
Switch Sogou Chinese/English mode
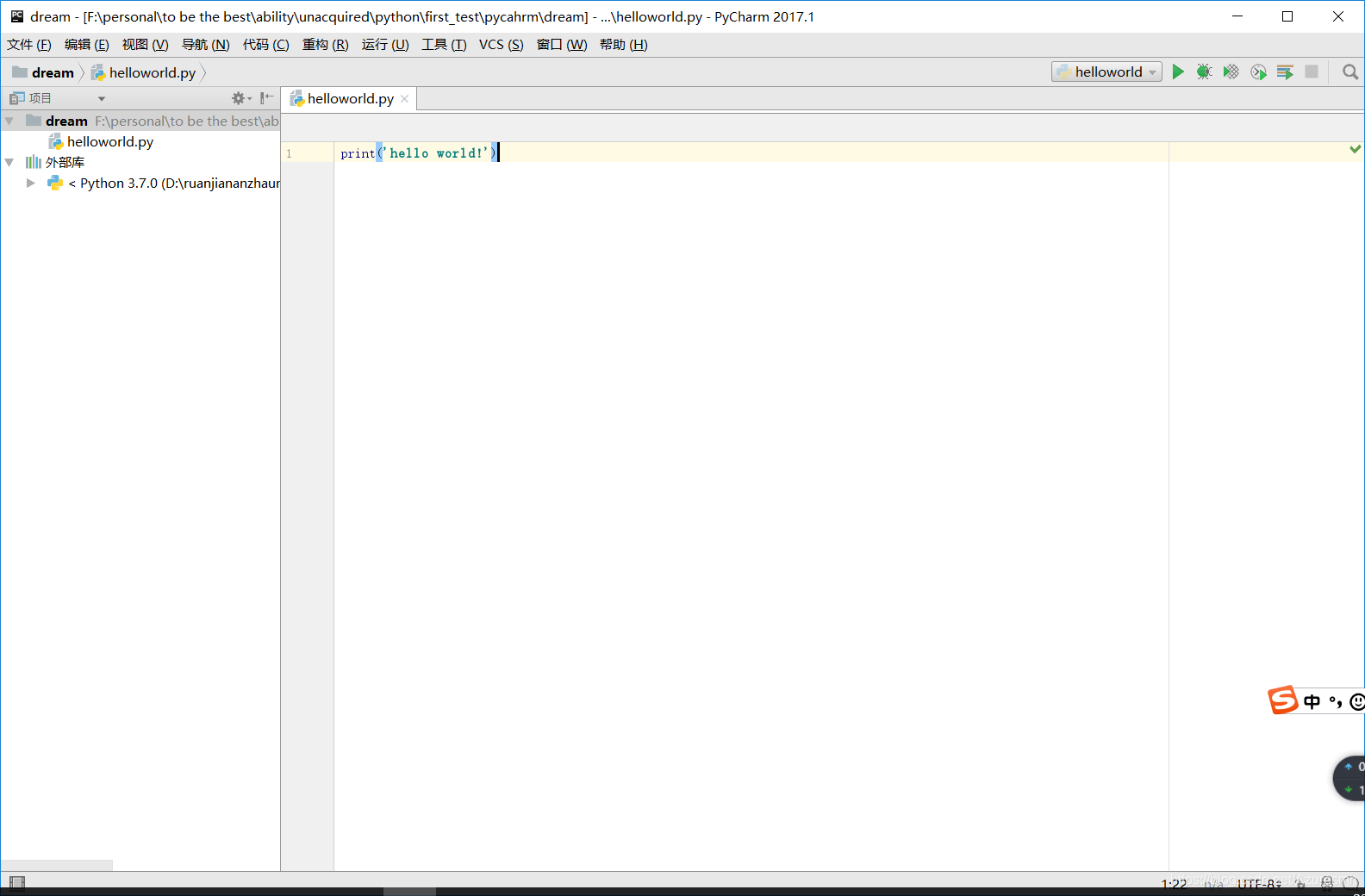[x=1312, y=702]
